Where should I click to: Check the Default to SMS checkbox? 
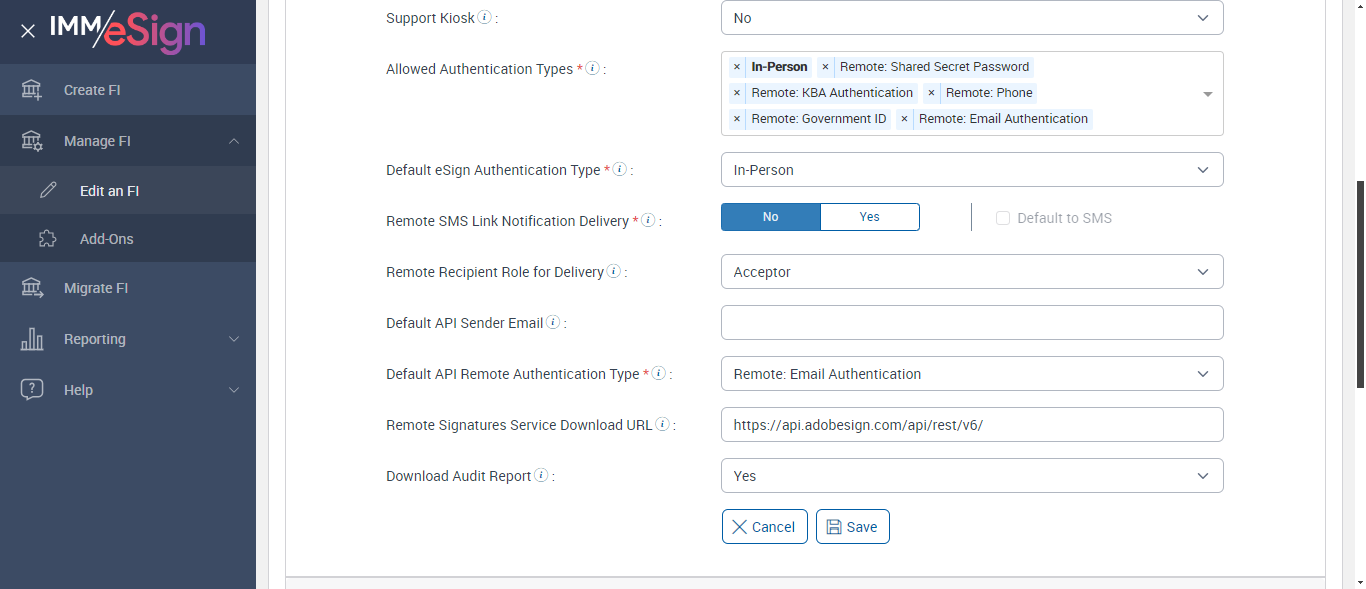point(1003,218)
